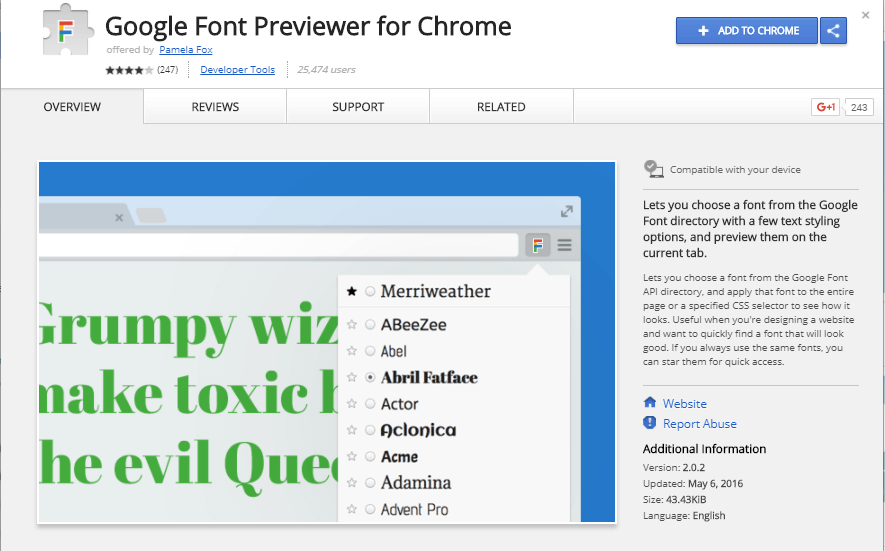The width and height of the screenshot is (885, 551).
Task: Click the Language: English text
Action: point(684,515)
